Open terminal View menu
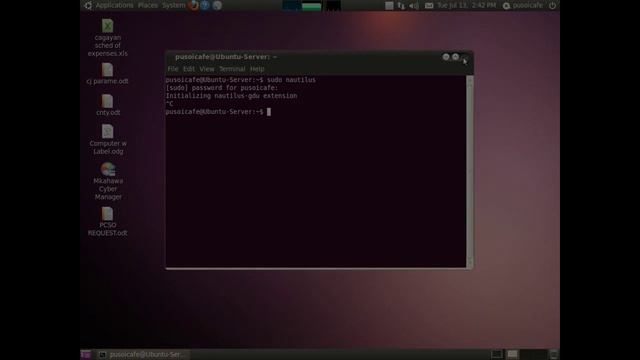This screenshot has height=360, width=640. pos(207,69)
